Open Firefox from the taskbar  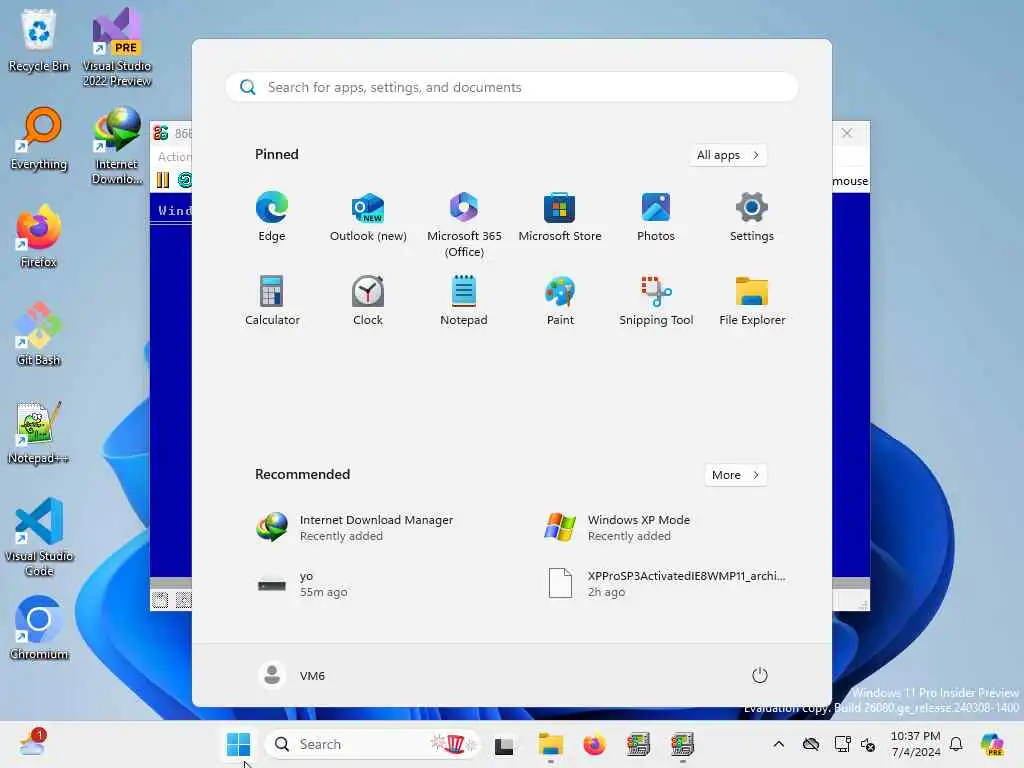(594, 744)
